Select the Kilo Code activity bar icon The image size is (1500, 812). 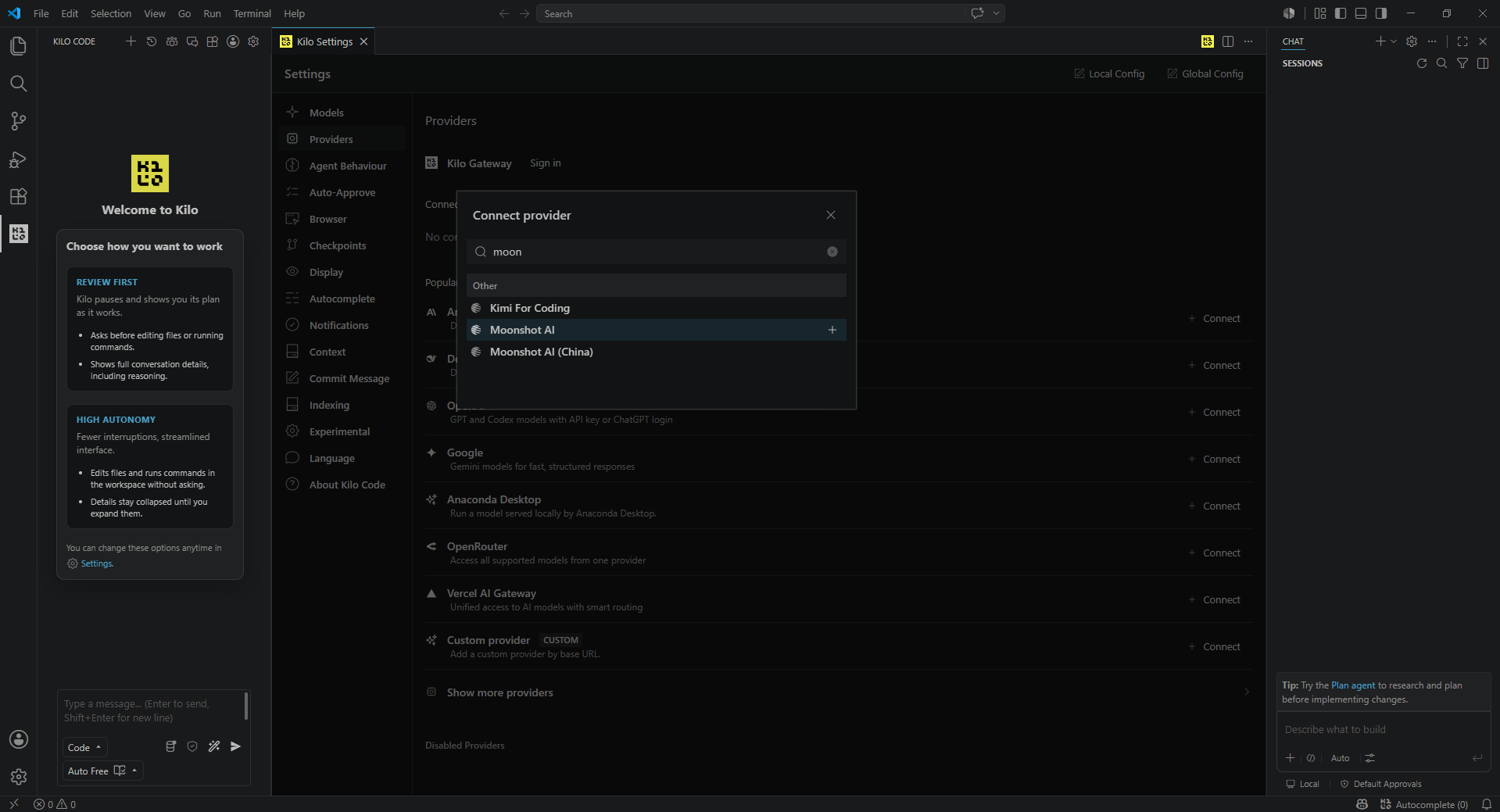(x=18, y=234)
